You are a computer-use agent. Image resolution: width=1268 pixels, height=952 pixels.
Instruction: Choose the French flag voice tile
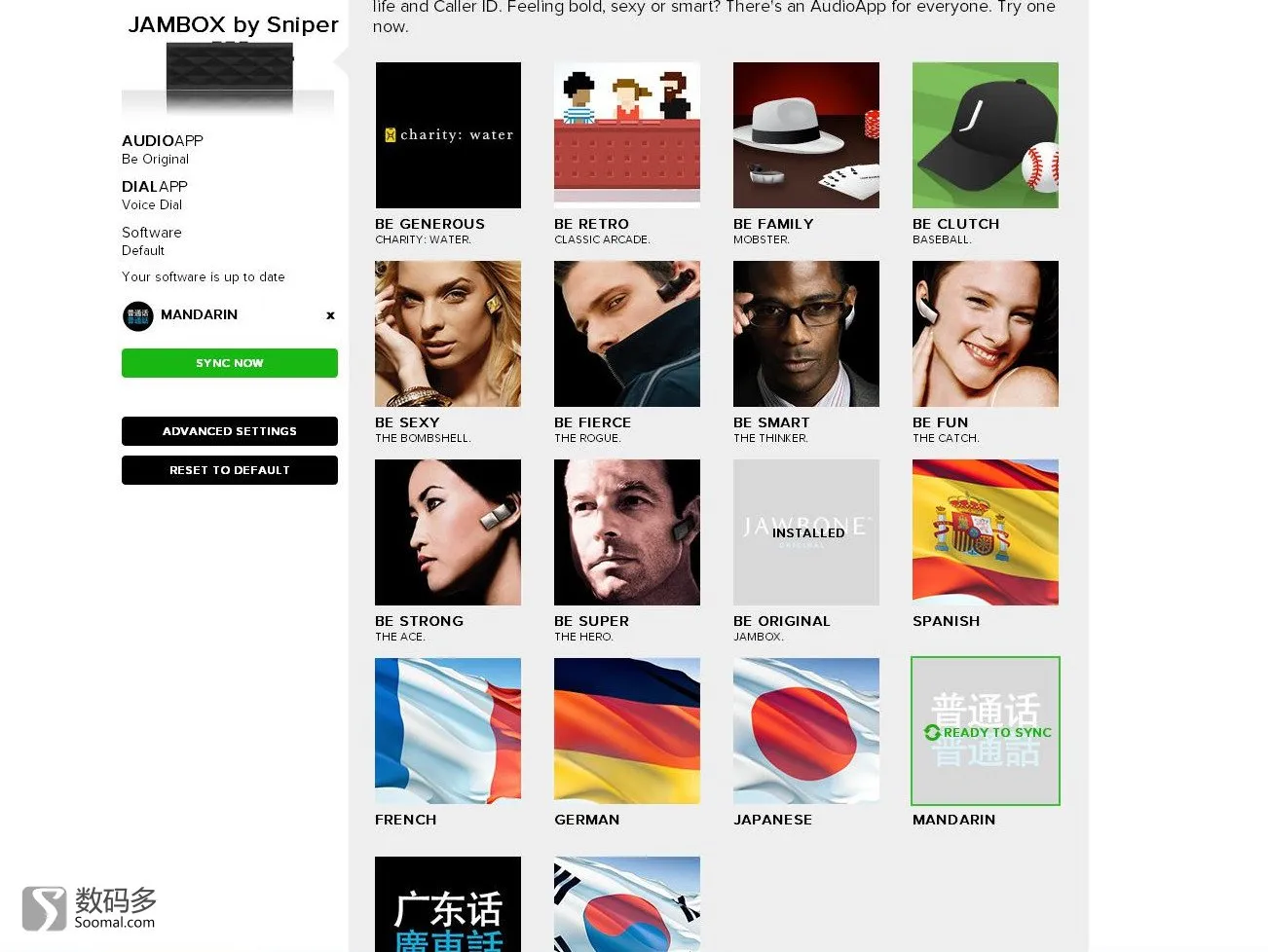point(448,731)
